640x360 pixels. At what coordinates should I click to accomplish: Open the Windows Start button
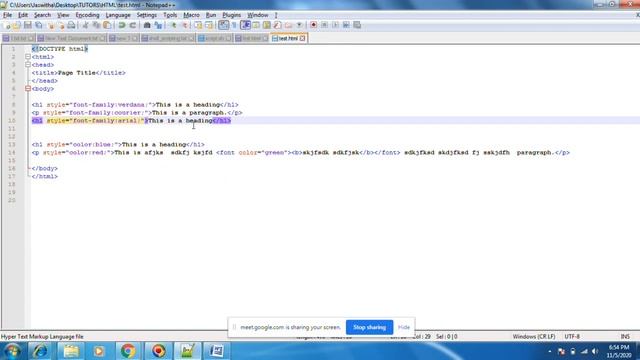point(12,351)
